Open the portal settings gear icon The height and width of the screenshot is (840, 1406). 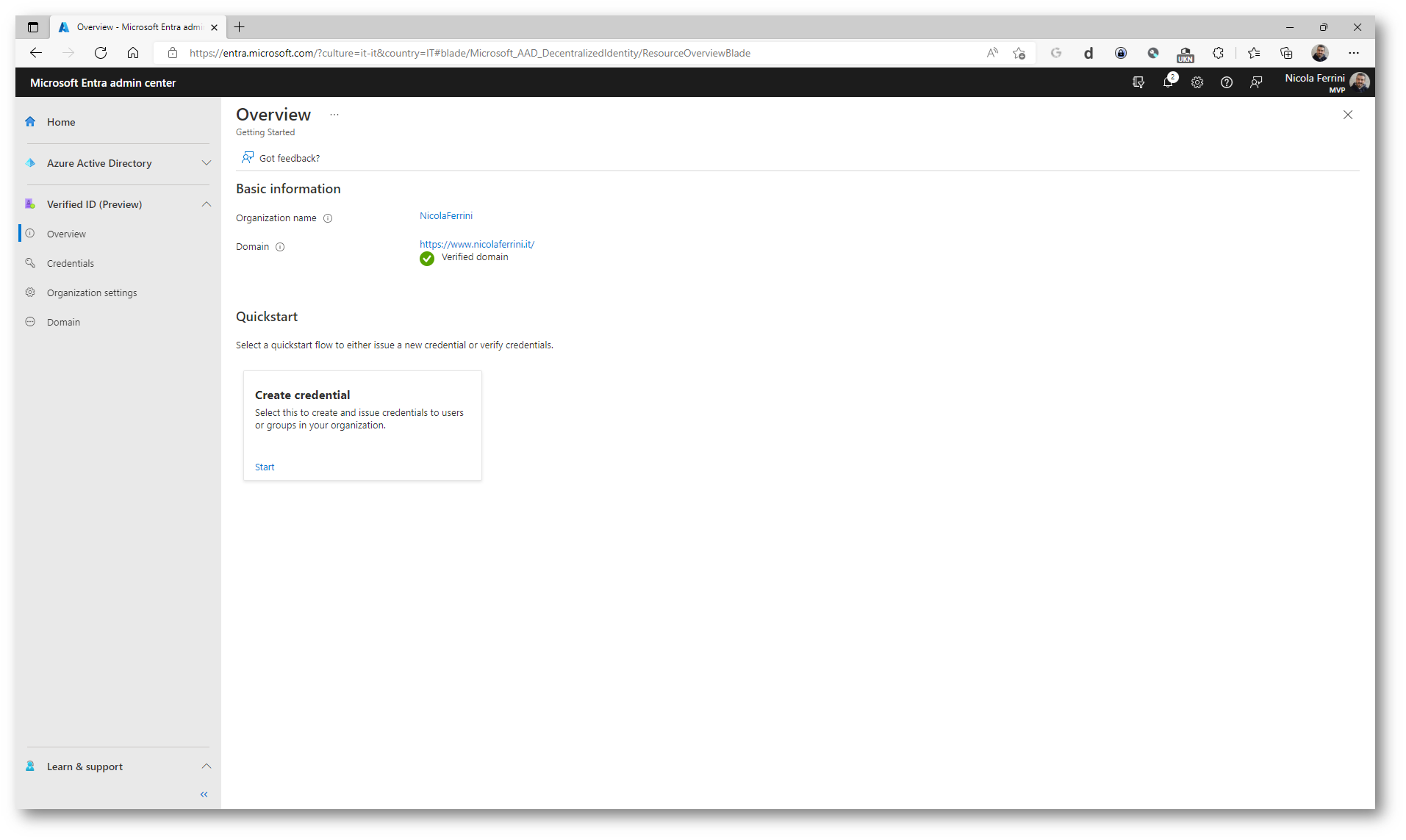coord(1197,82)
